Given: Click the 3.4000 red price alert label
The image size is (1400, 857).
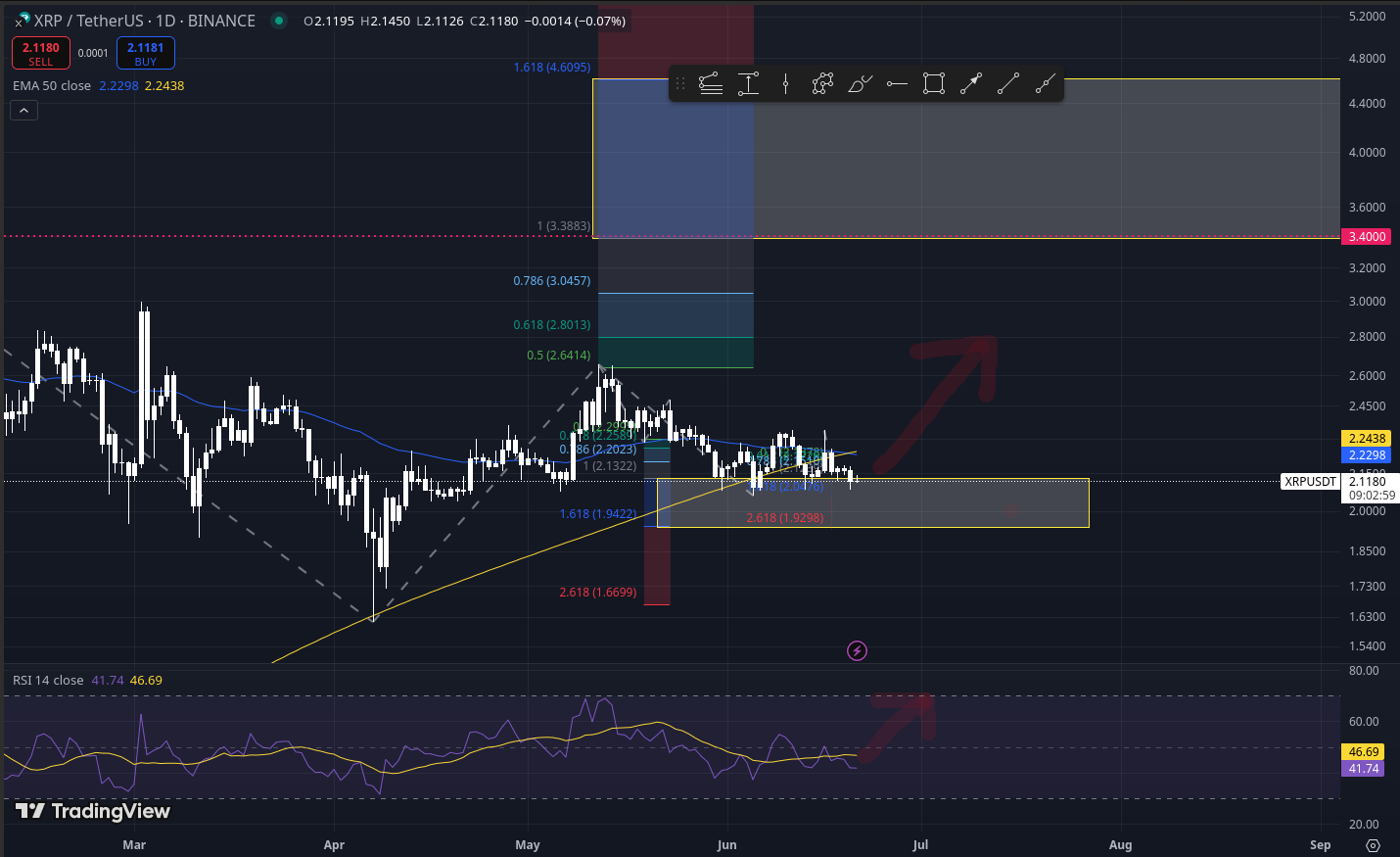Looking at the screenshot, I should pyautogui.click(x=1367, y=236).
